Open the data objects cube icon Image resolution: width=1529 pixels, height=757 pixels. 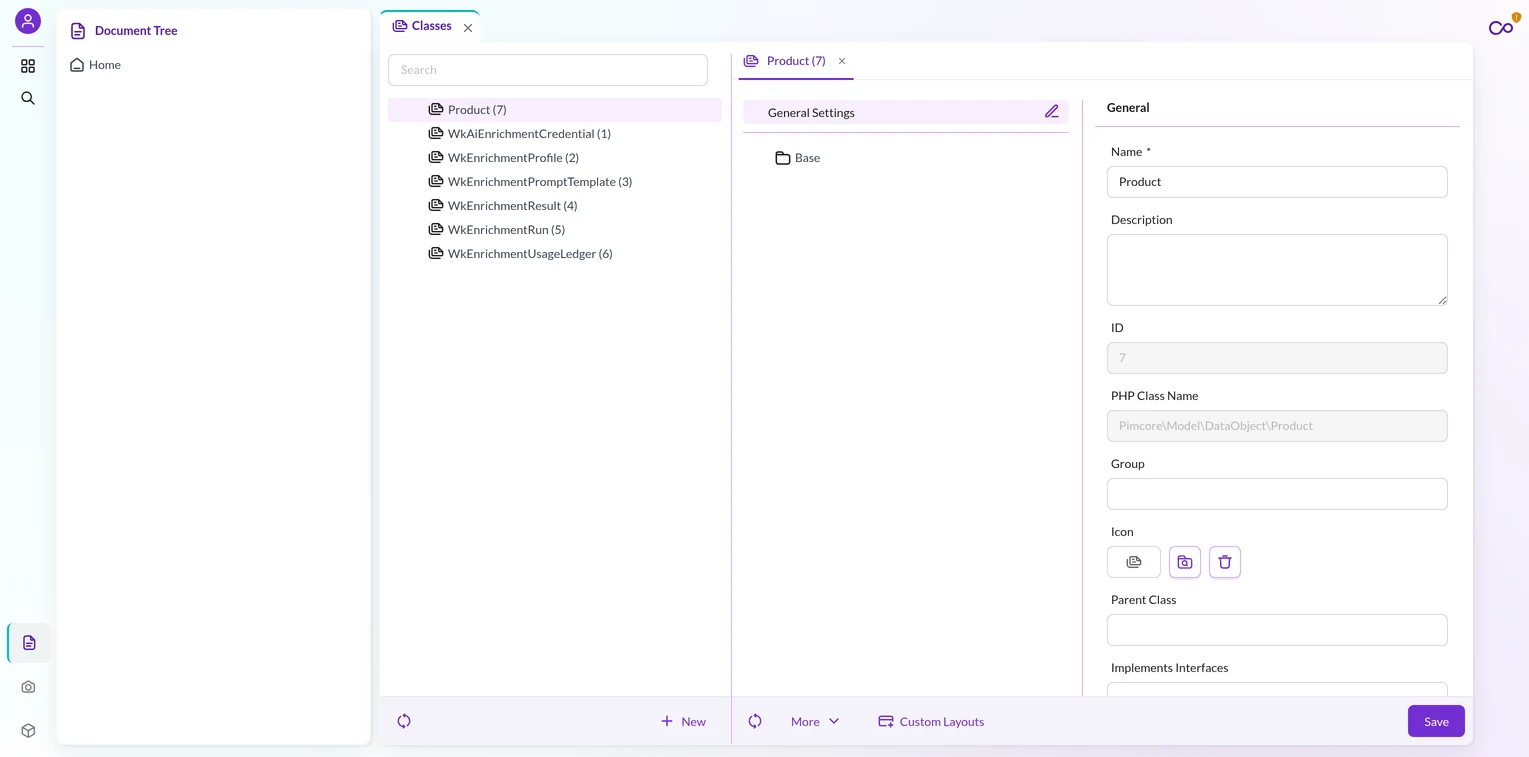tap(28, 731)
